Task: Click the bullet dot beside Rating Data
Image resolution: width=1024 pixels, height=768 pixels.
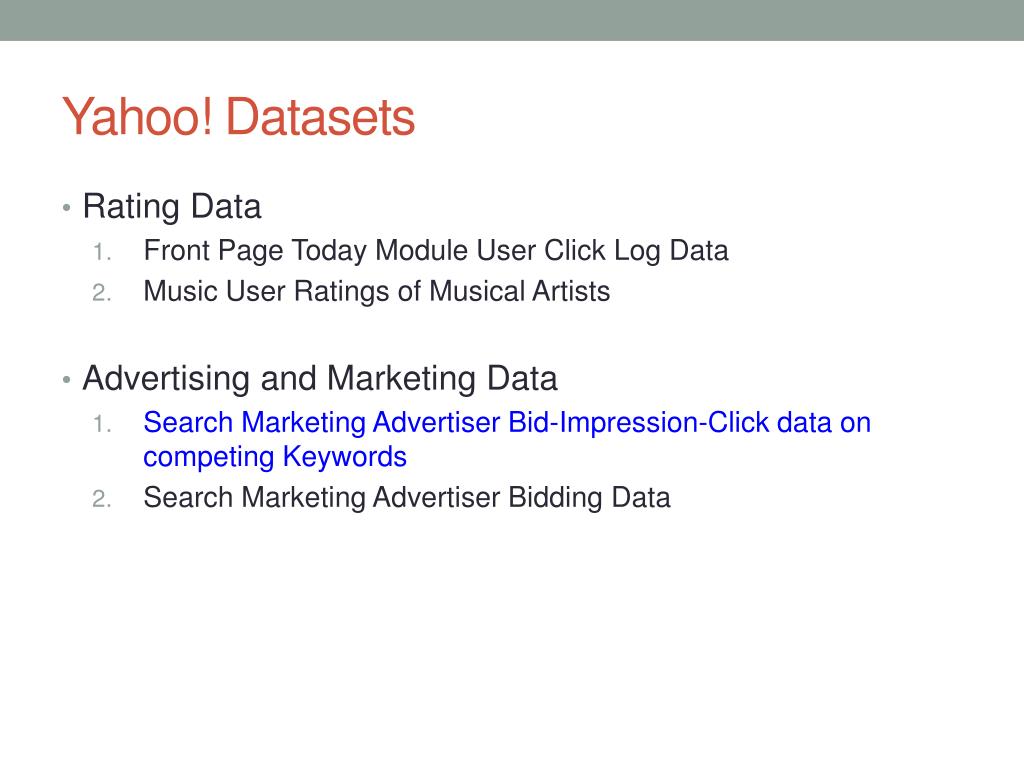Action: (x=66, y=208)
